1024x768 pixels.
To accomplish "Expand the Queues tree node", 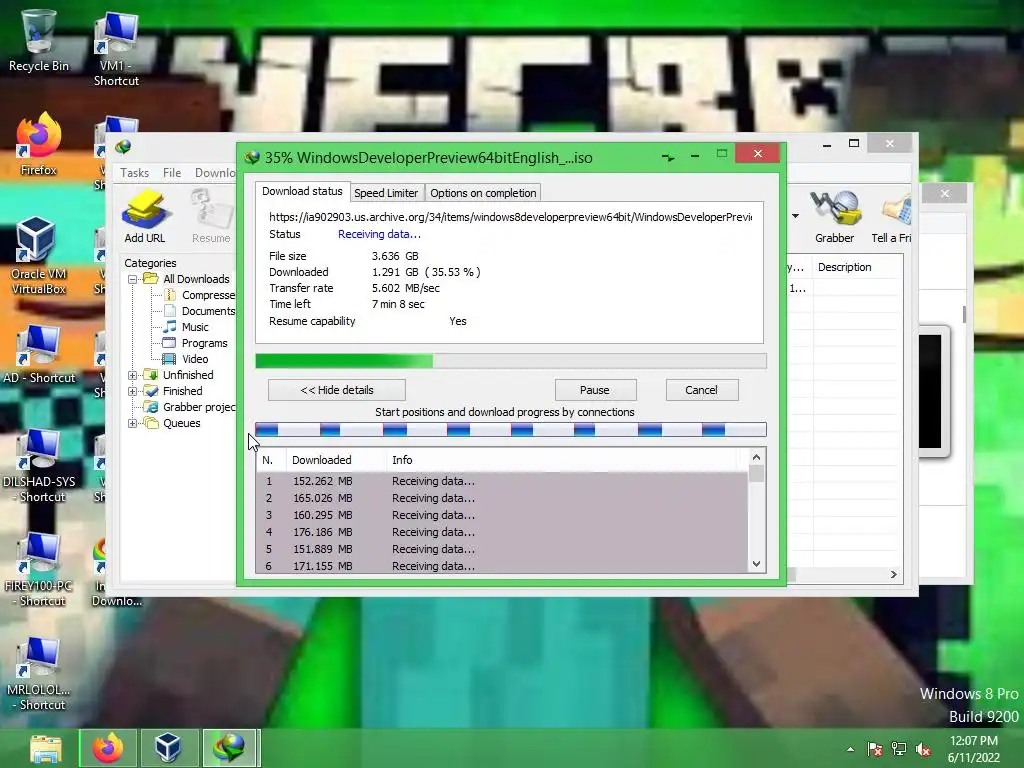I will [x=133, y=423].
